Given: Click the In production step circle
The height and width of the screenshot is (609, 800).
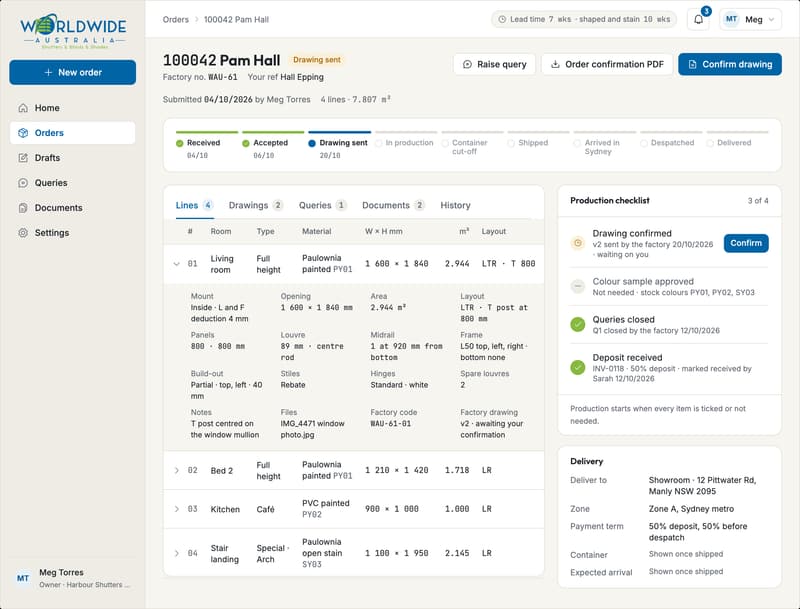Looking at the screenshot, I should 379,143.
